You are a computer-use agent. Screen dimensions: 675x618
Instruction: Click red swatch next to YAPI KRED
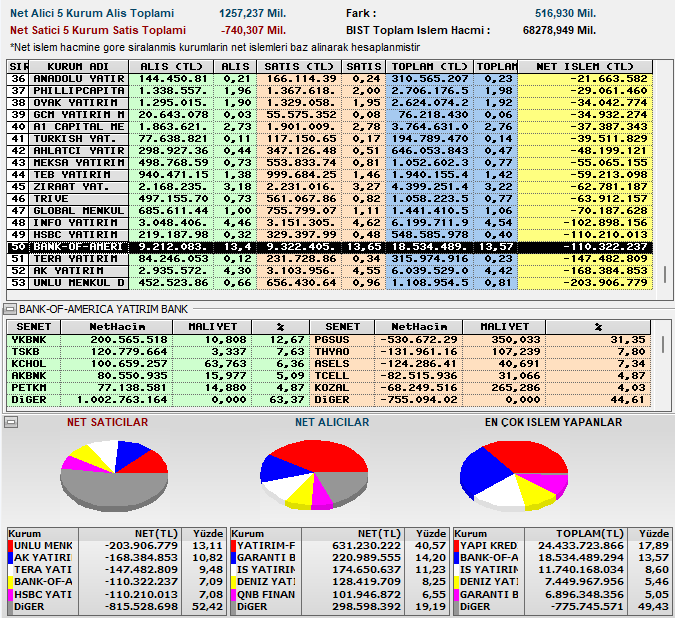(457, 546)
